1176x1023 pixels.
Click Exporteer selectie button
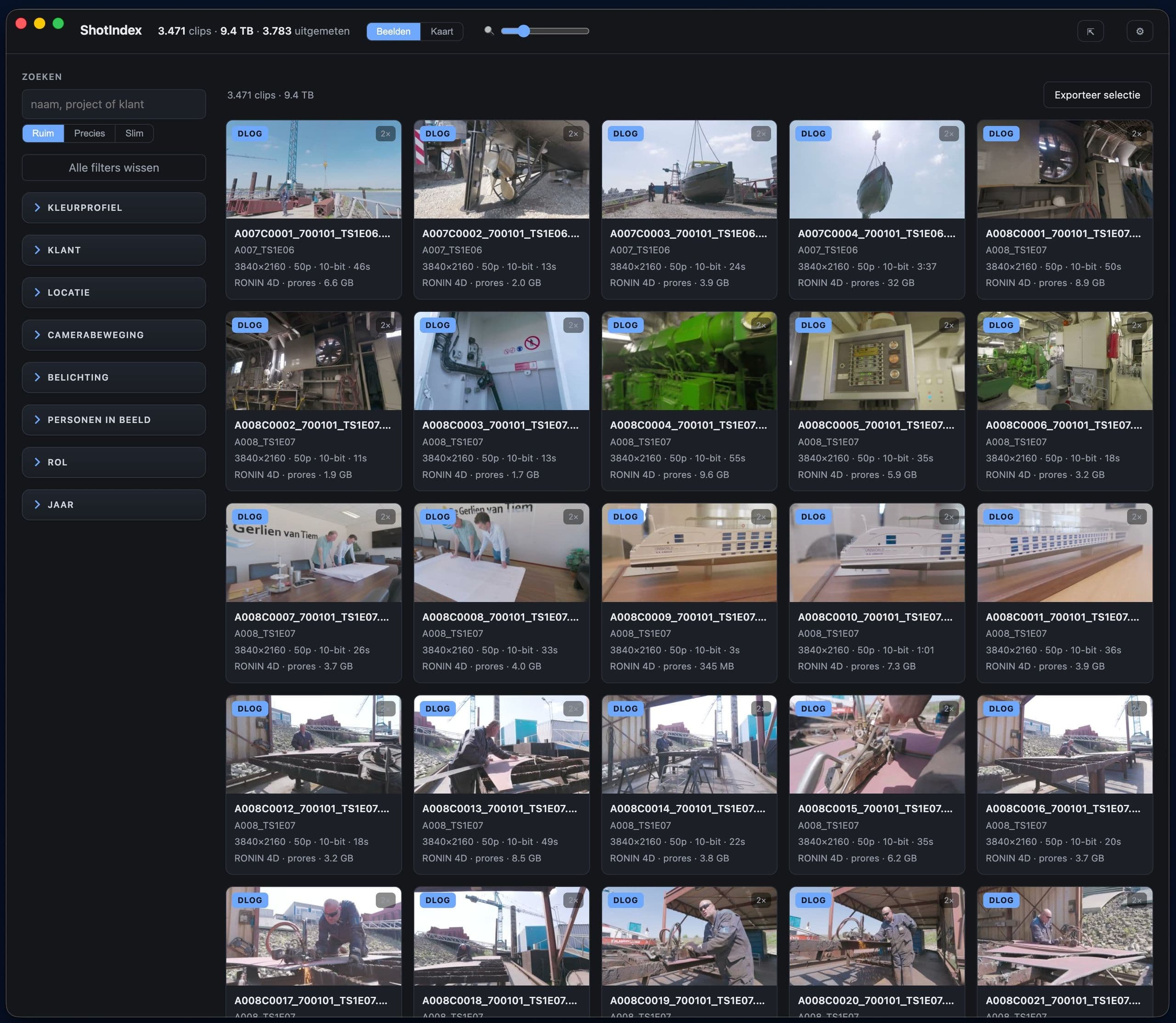click(1097, 95)
